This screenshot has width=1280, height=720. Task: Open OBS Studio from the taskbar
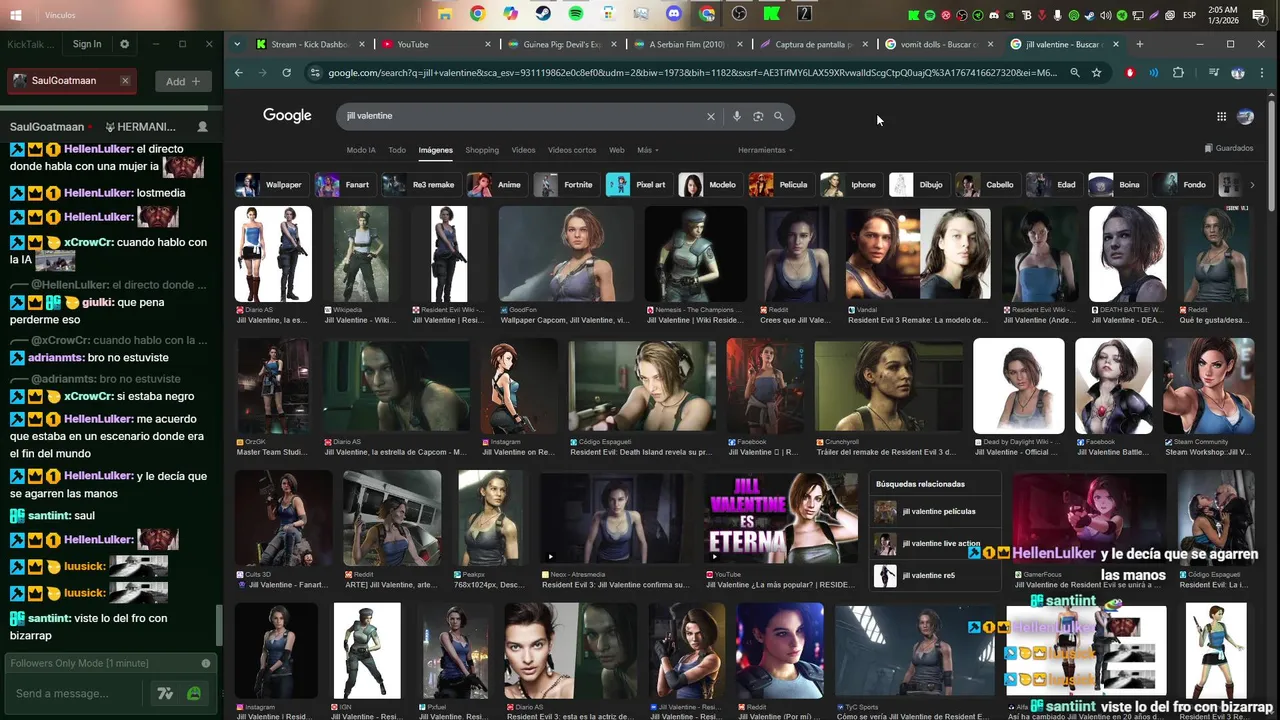tap(739, 14)
